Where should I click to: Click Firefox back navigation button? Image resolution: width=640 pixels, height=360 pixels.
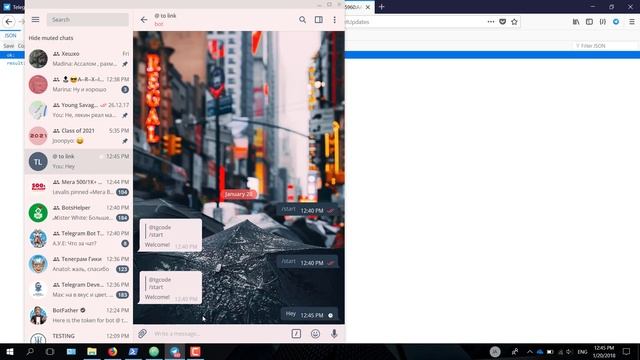click(x=9, y=22)
